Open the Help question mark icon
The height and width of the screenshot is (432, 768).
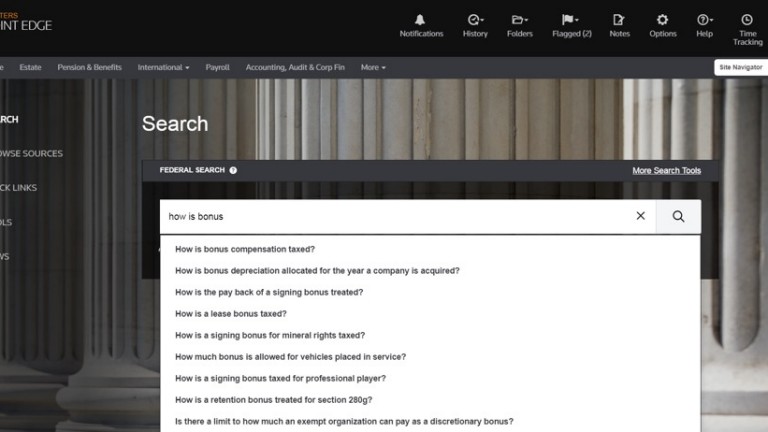[704, 20]
